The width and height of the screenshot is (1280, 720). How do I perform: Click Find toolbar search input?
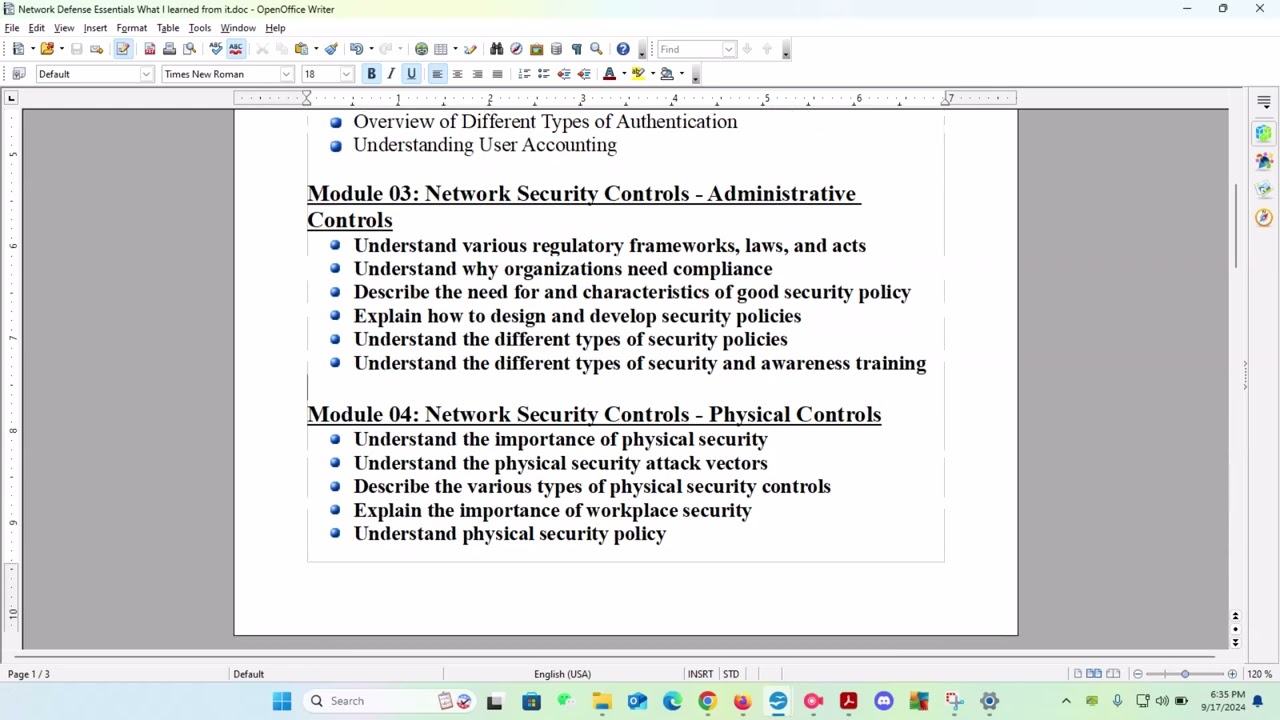(x=690, y=49)
